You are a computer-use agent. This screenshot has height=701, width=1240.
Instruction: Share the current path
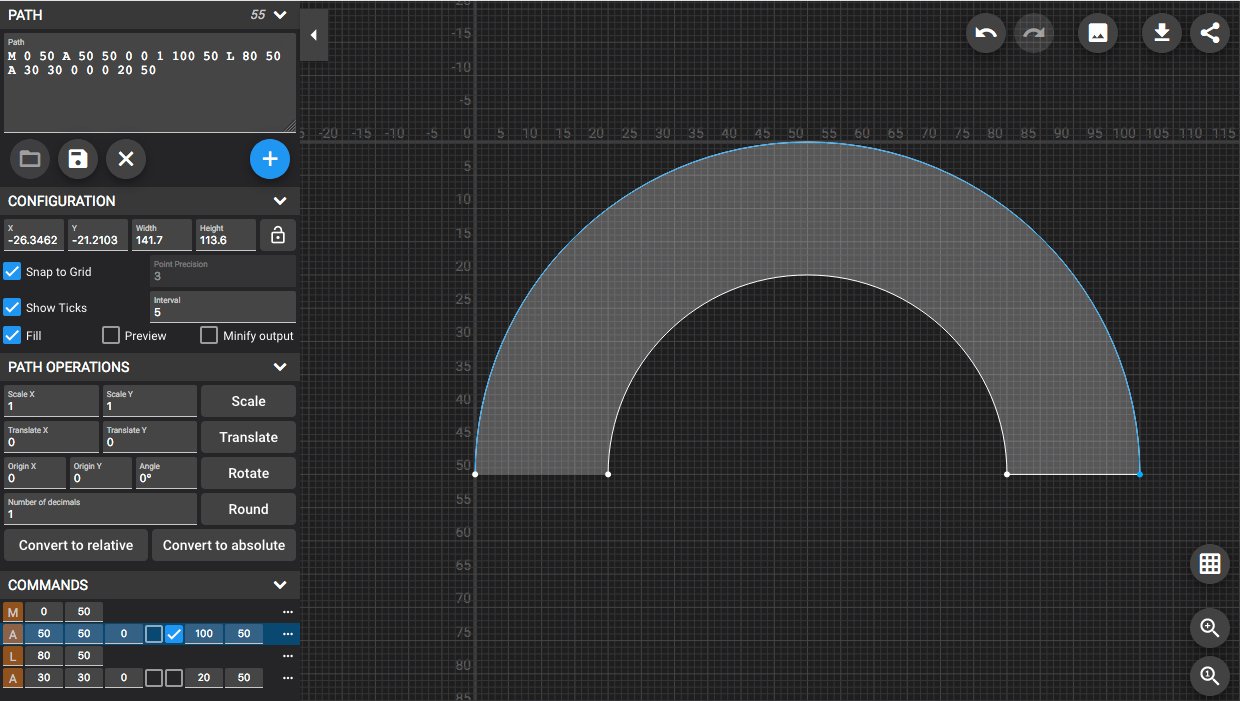[x=1209, y=33]
